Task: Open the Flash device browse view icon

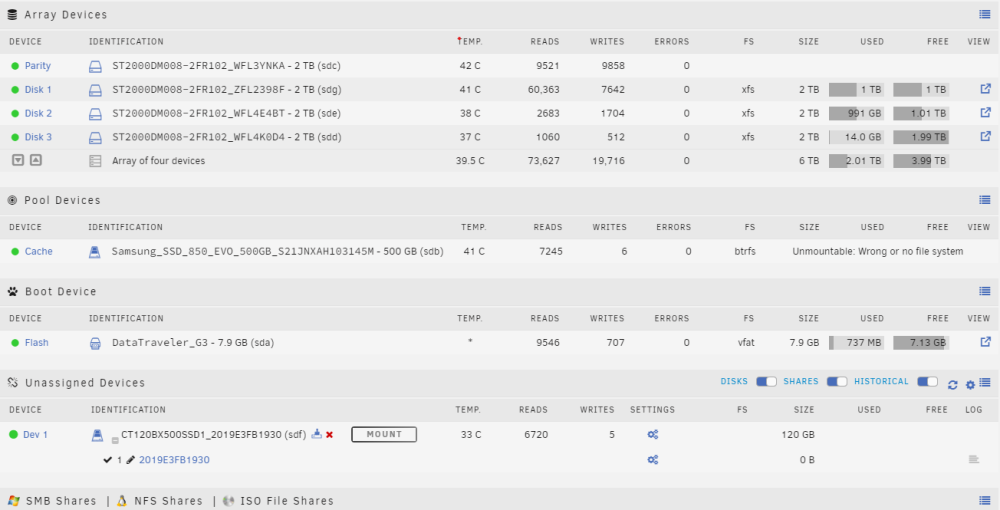Action: 985,342
